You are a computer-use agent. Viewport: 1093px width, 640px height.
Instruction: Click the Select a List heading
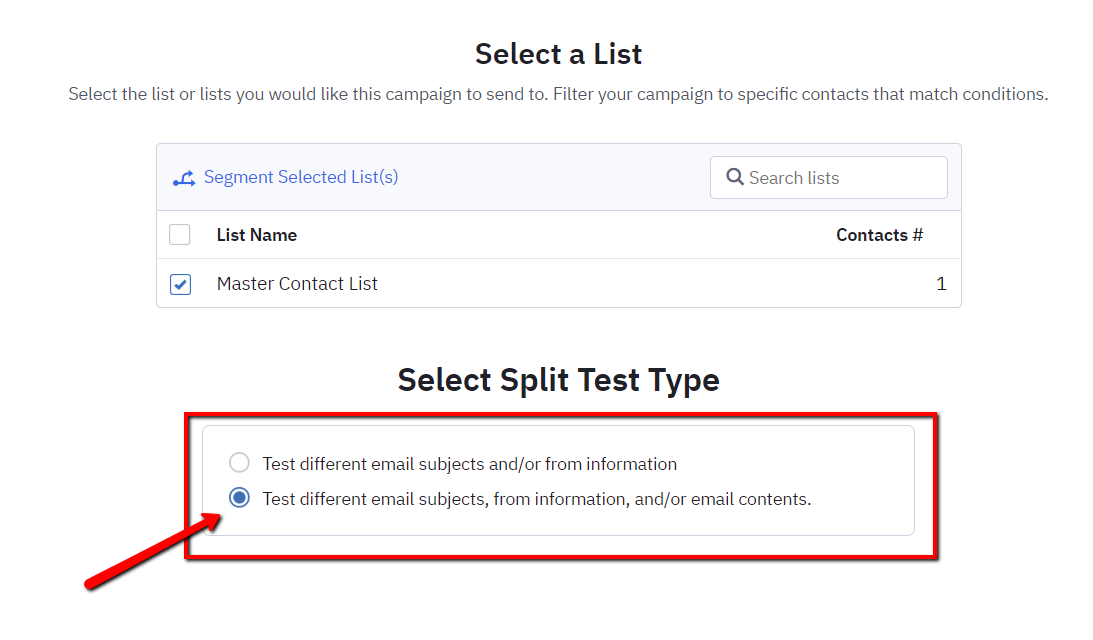pos(558,54)
